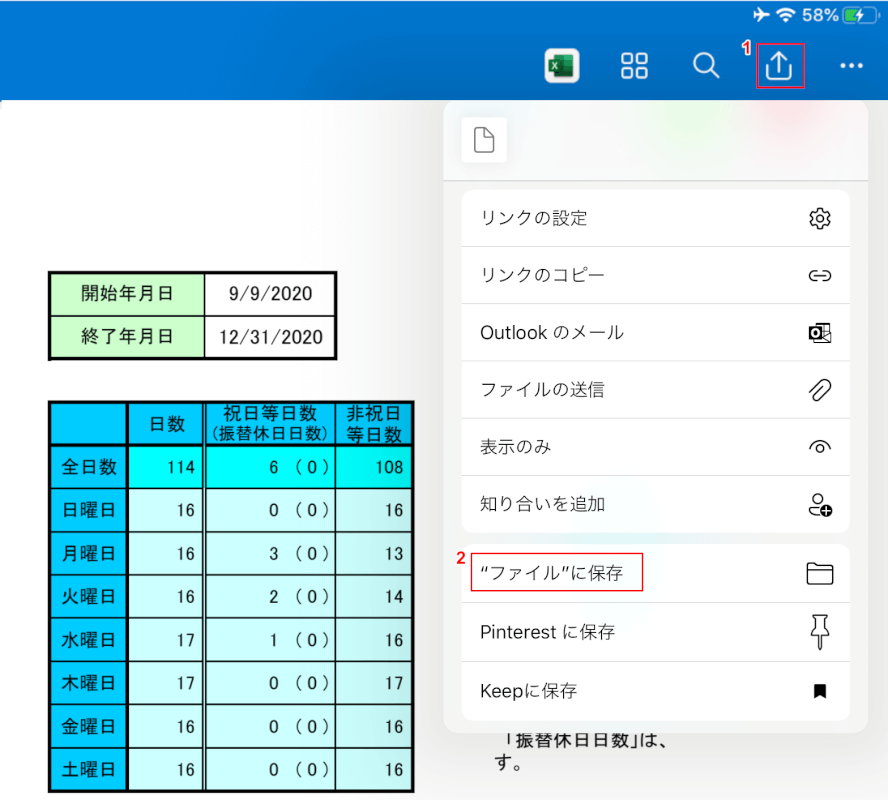Select the 火曜日 row label
Screen dimensions: 888x800
pyautogui.click(x=89, y=597)
